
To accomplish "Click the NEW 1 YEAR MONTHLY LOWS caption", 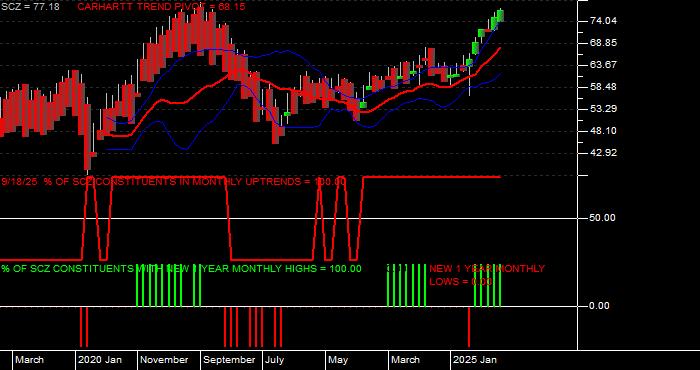I will click(x=487, y=275).
